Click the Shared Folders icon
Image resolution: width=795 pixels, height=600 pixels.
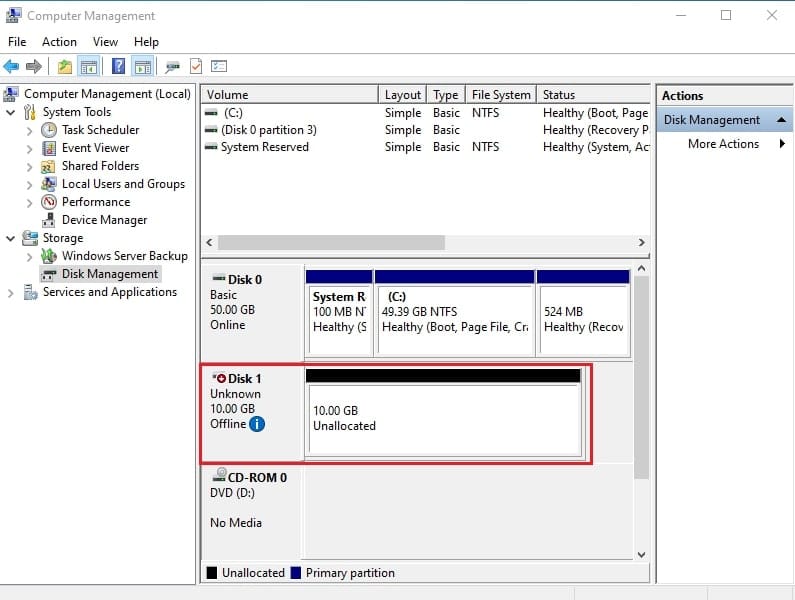(x=48, y=166)
